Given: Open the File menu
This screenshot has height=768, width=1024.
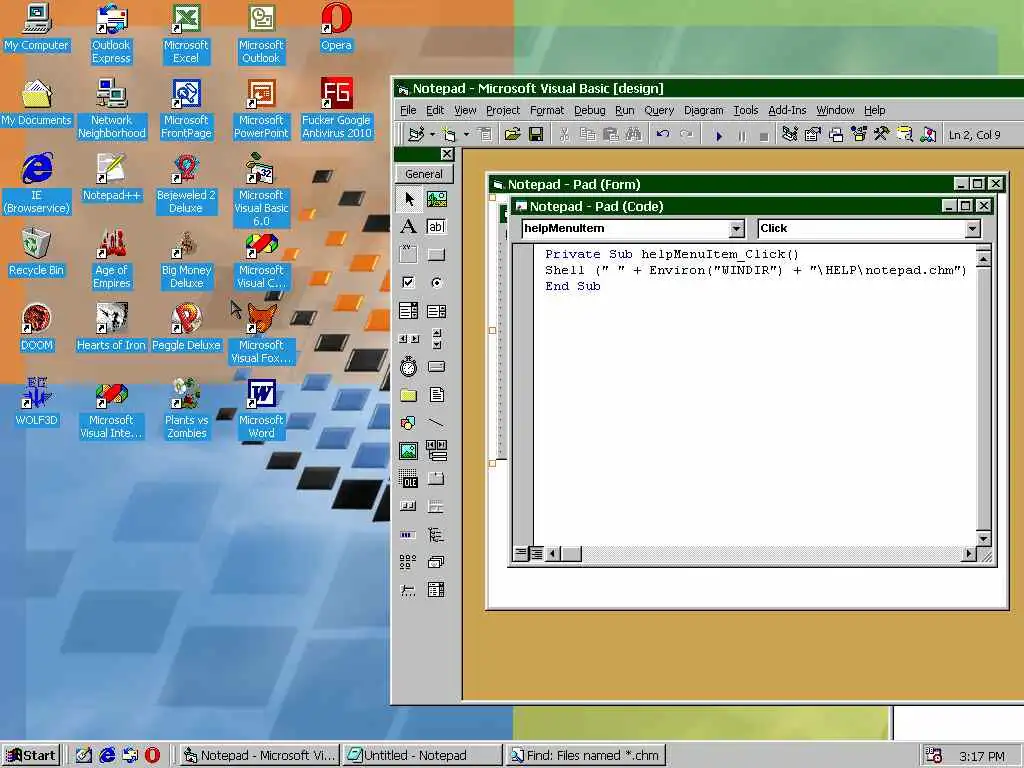Looking at the screenshot, I should tap(408, 110).
